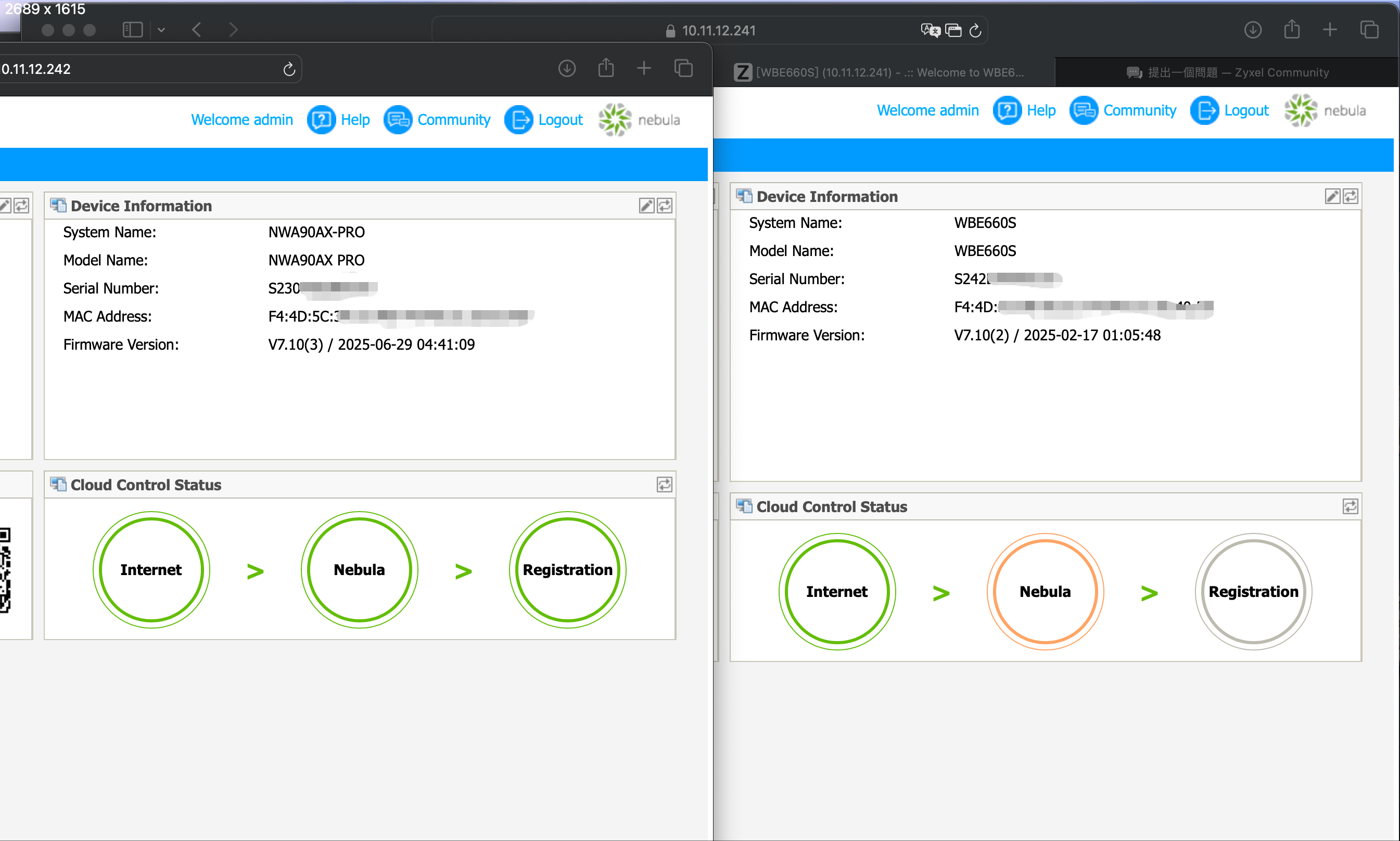Click Help link text in WBE660S window
Screen dimensions: 1400x841
pyautogui.click(x=1041, y=110)
